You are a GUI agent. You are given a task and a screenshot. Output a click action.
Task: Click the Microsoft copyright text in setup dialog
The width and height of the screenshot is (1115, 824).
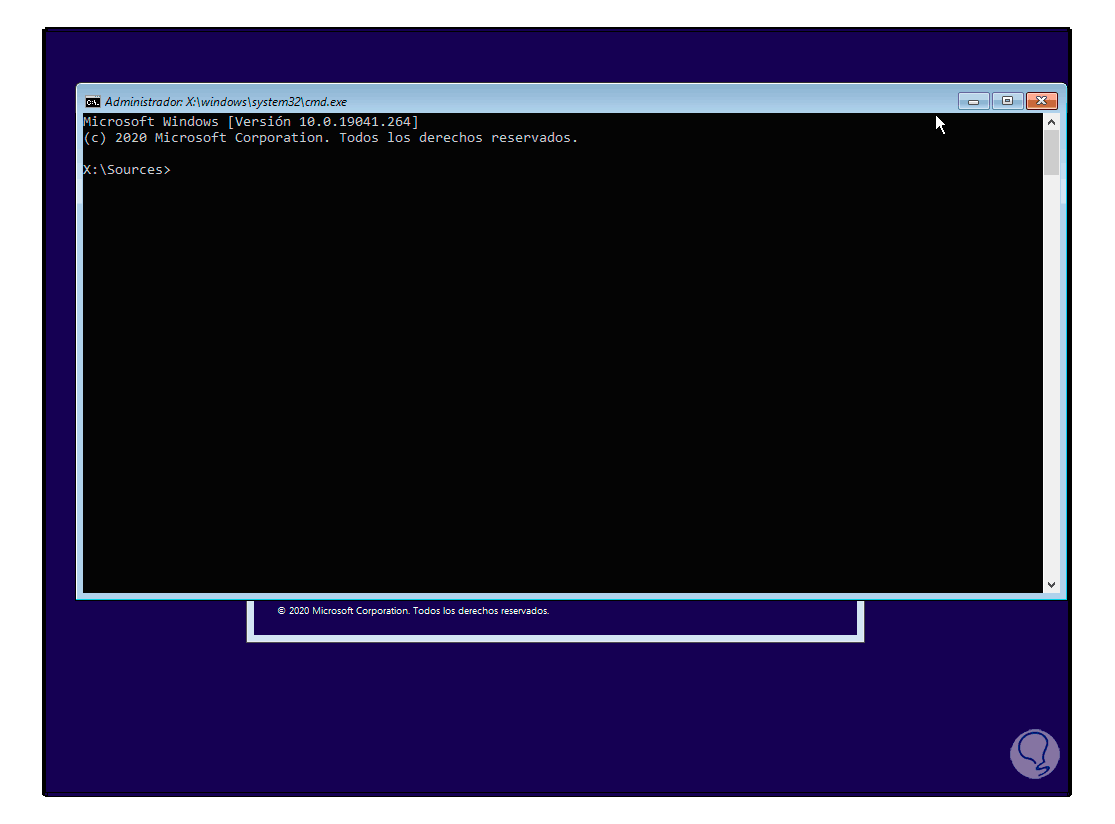pyautogui.click(x=413, y=611)
